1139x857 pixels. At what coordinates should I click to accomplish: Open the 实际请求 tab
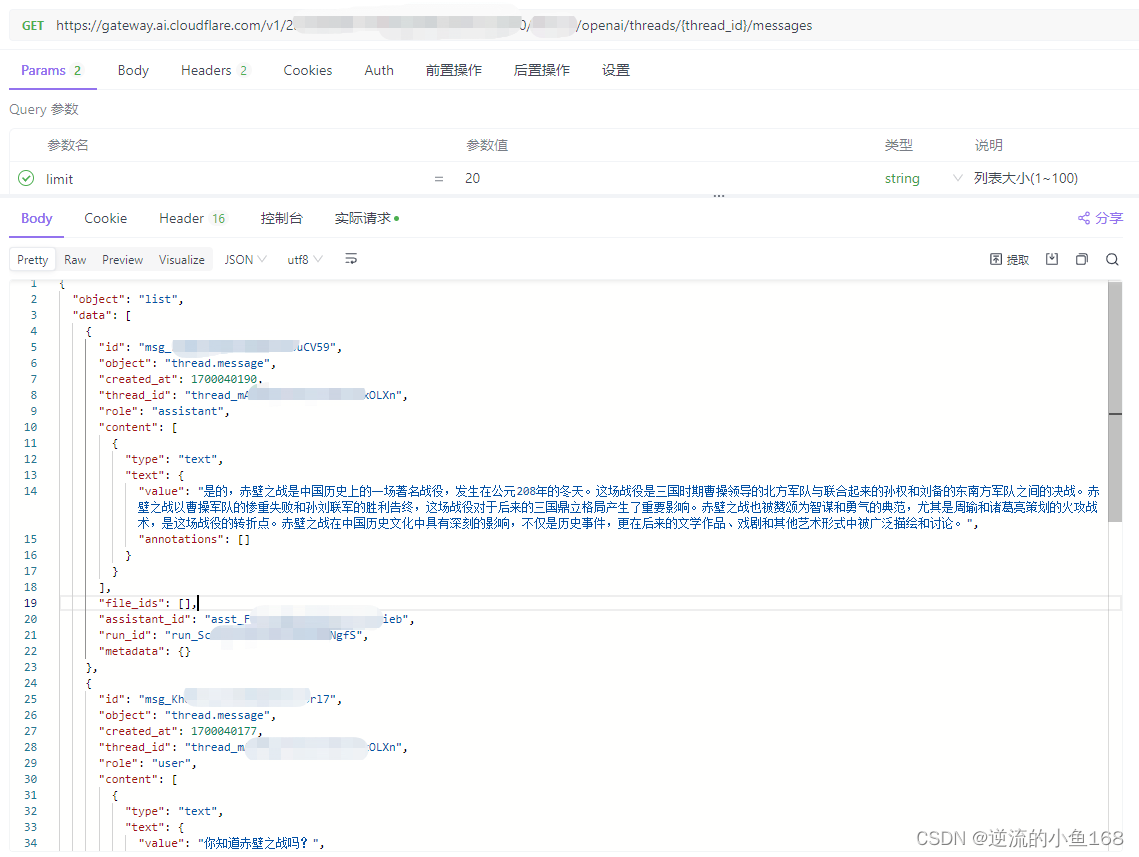click(x=366, y=218)
